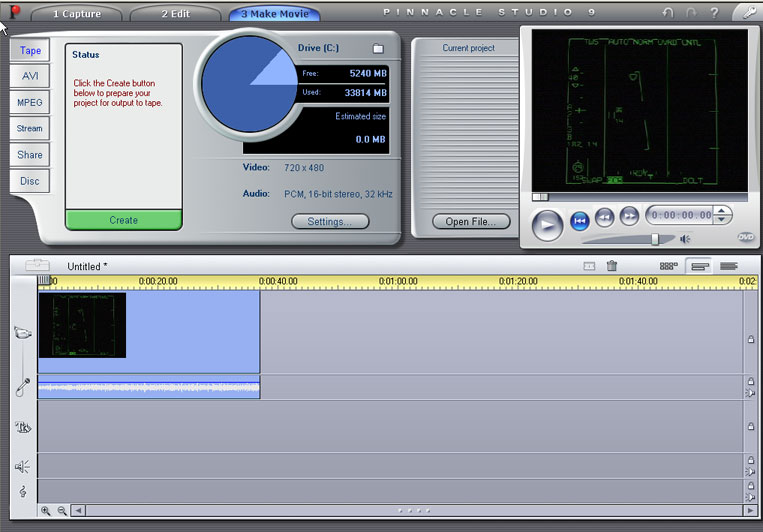
Task: Open the toolbox briefcase icon
Action: tap(37, 266)
